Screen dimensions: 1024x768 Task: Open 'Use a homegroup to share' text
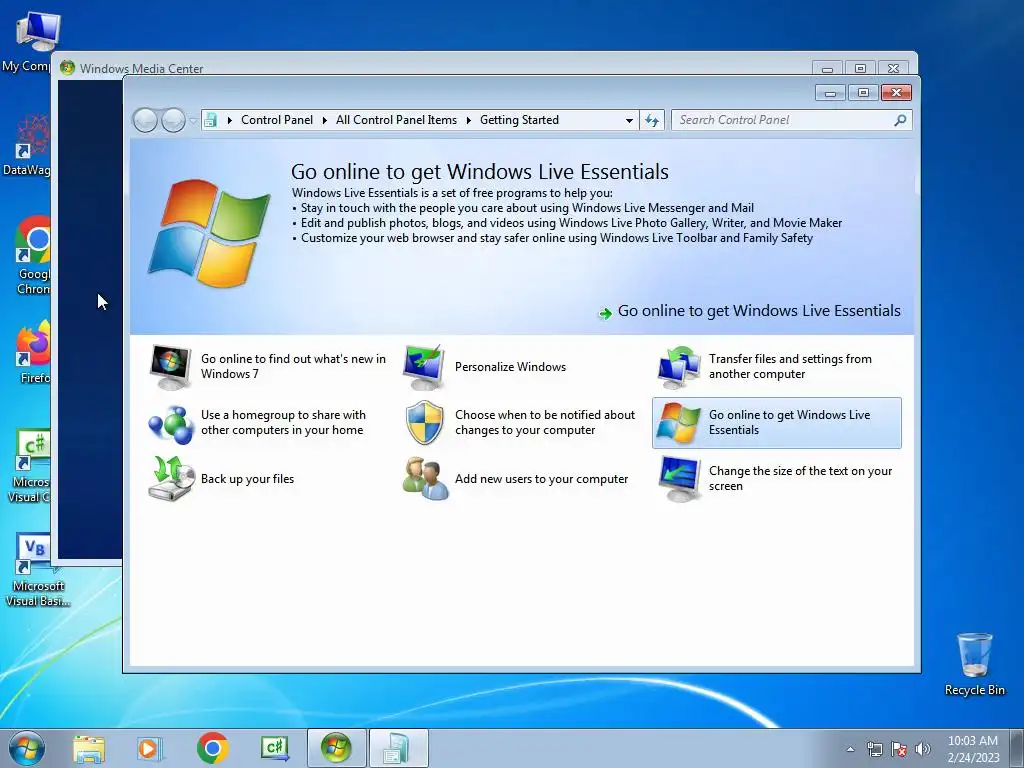click(283, 423)
